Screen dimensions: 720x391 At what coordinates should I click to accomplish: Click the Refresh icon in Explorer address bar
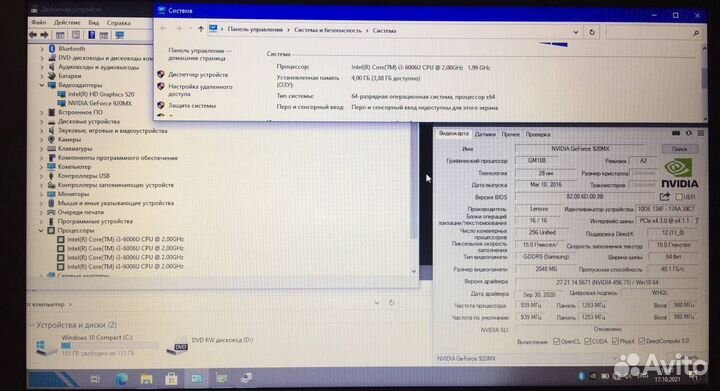click(x=392, y=302)
